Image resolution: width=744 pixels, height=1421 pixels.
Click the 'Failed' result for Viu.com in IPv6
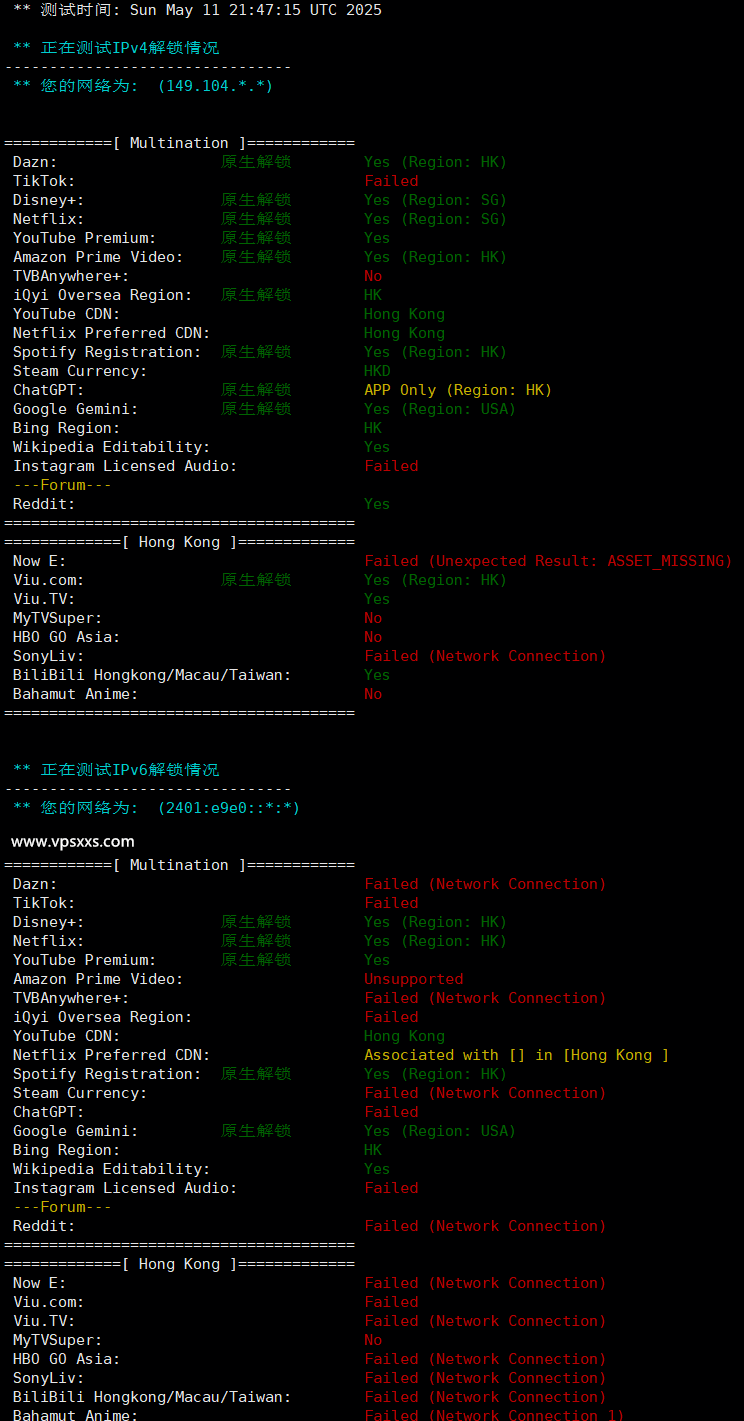[391, 1302]
